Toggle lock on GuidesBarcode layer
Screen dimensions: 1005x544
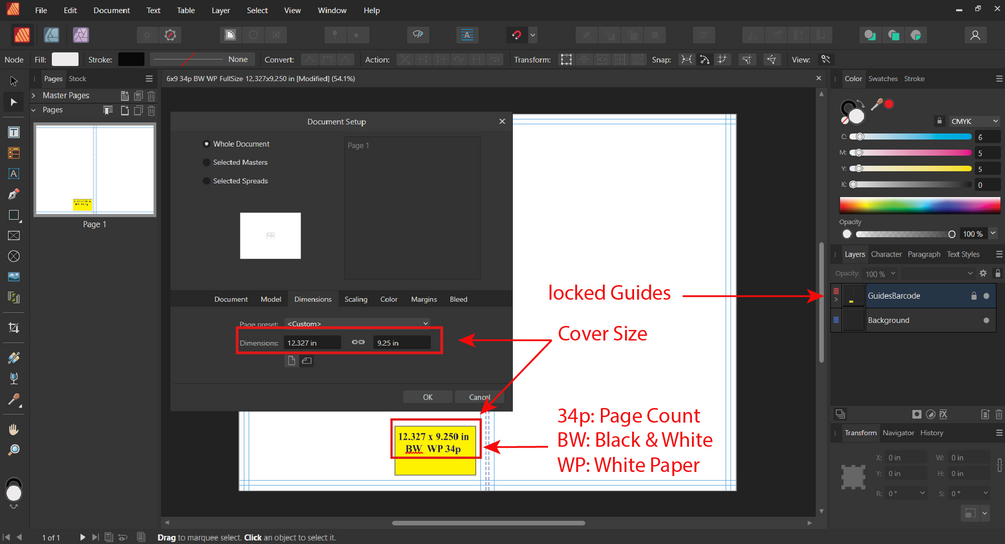[x=974, y=296]
